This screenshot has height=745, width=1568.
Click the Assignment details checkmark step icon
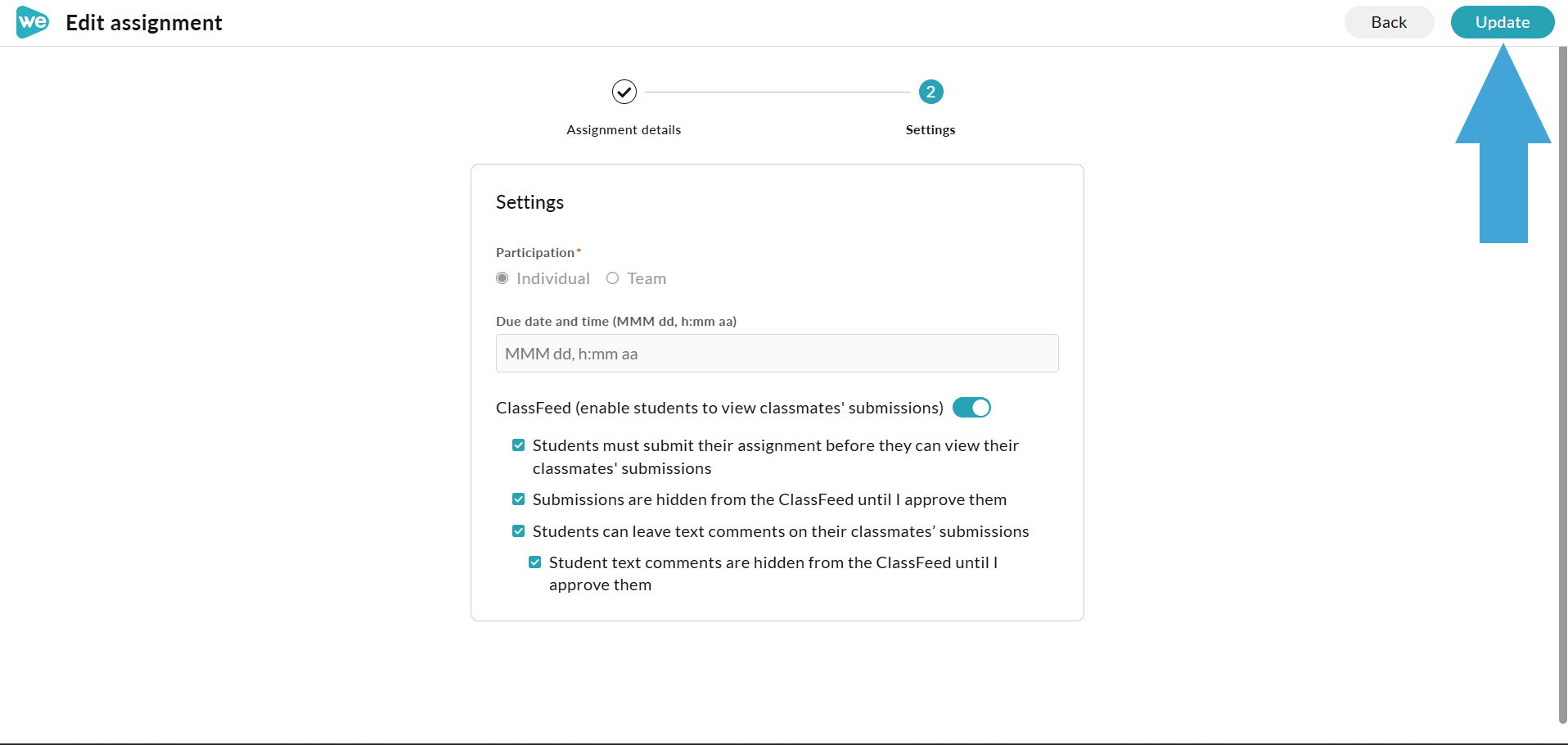pos(624,92)
